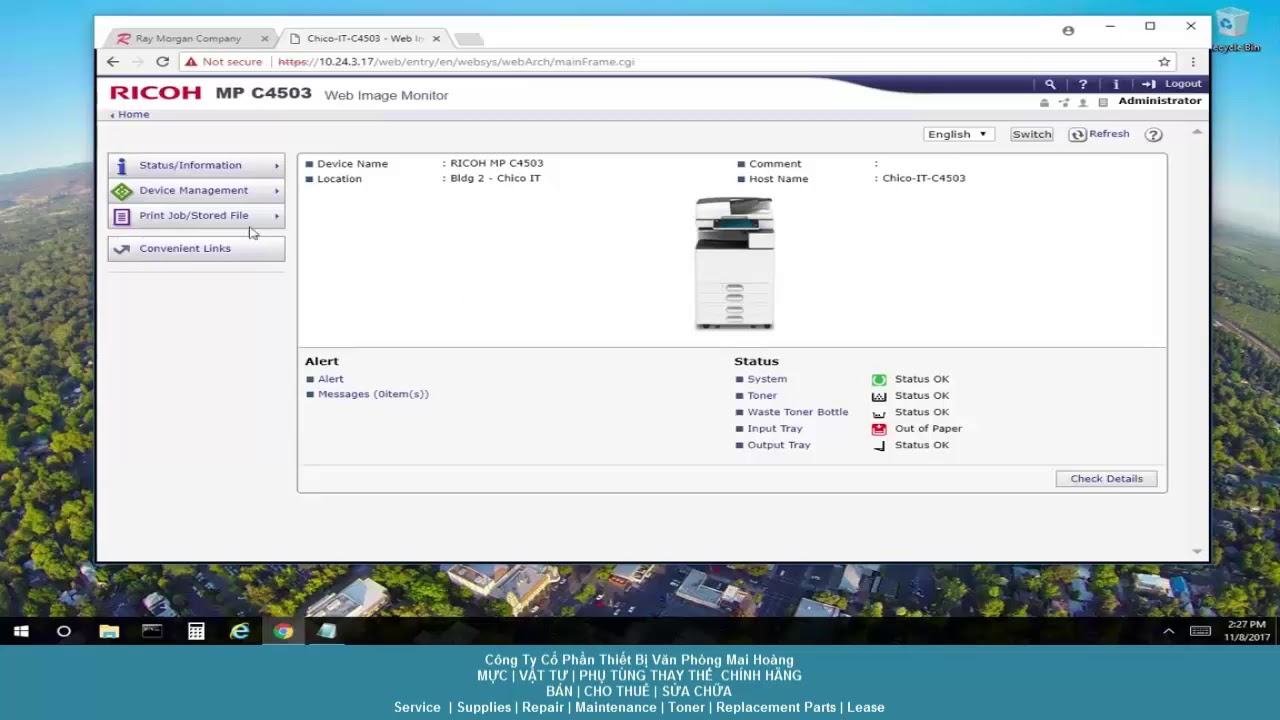Click the Convenient Links arrow icon

coord(122,249)
